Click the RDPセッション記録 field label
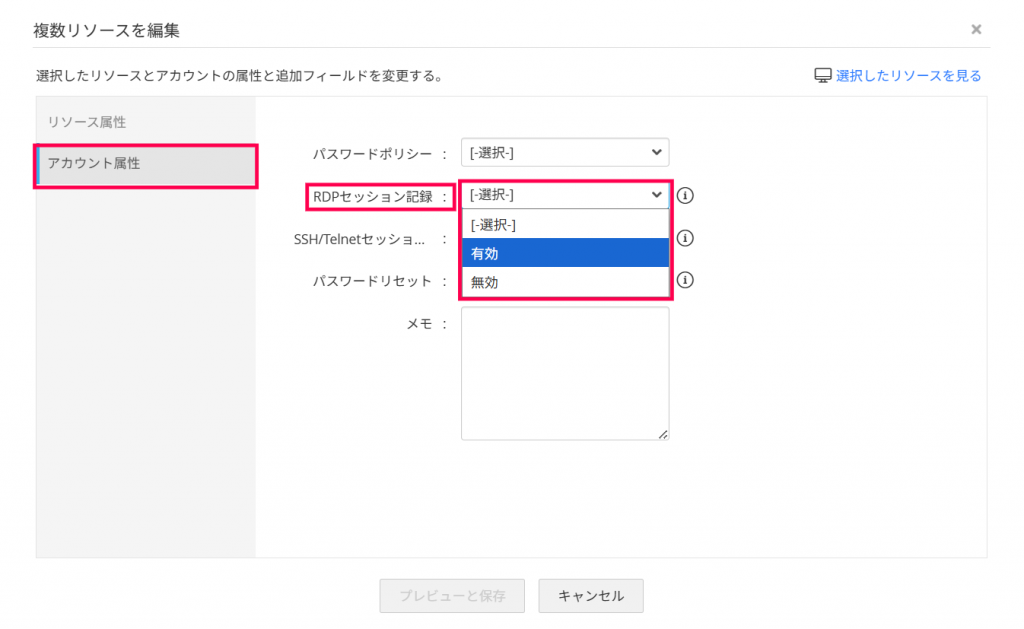Screen dimensions: 1024x629 [373, 197]
